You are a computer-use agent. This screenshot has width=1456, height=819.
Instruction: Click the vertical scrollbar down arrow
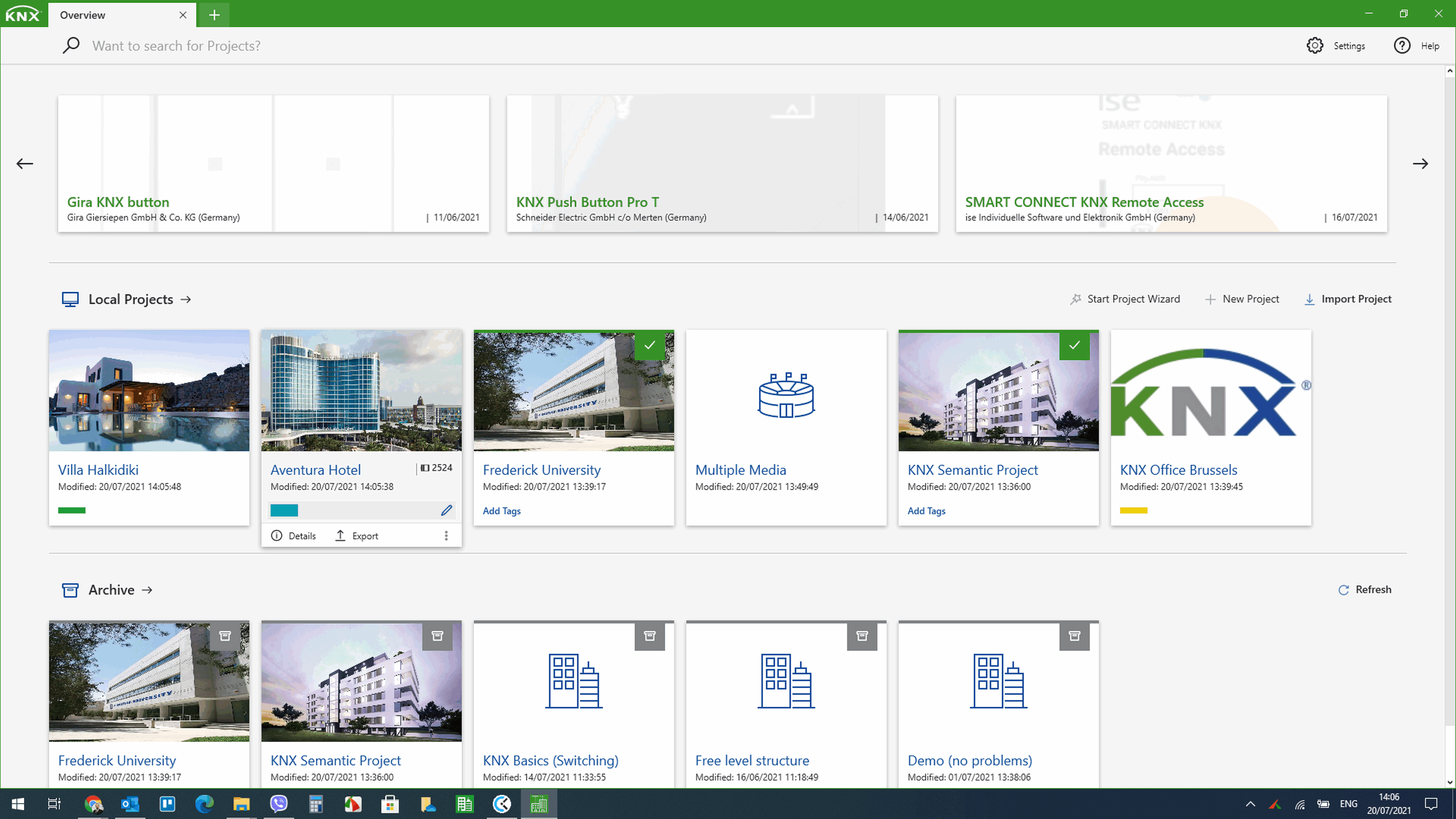(x=1450, y=782)
